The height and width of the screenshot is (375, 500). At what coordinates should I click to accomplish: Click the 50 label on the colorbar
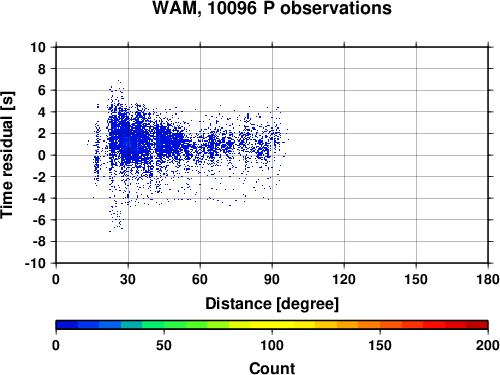164,345
